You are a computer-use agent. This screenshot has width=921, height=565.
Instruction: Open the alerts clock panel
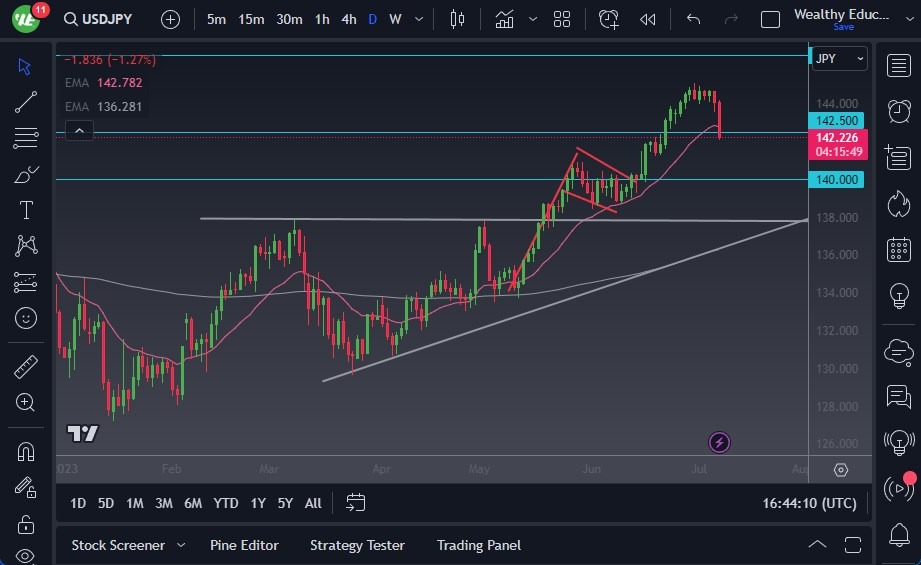898,110
